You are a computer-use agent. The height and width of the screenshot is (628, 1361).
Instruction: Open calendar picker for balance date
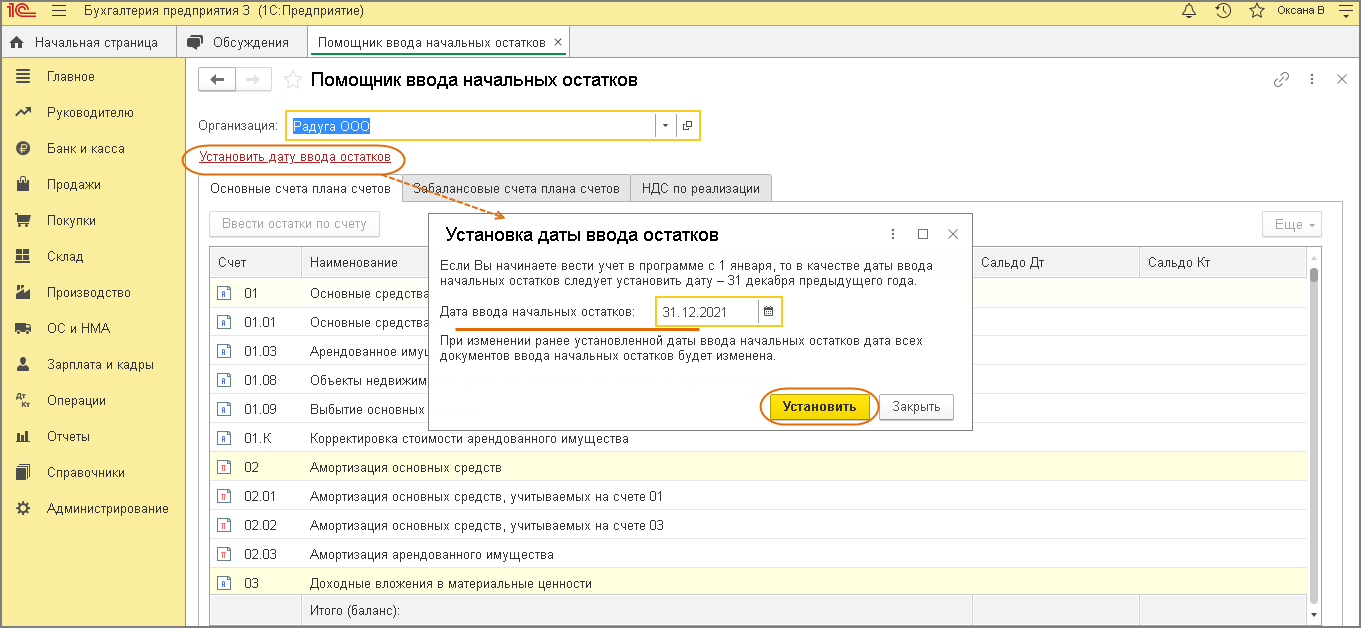pyautogui.click(x=768, y=312)
